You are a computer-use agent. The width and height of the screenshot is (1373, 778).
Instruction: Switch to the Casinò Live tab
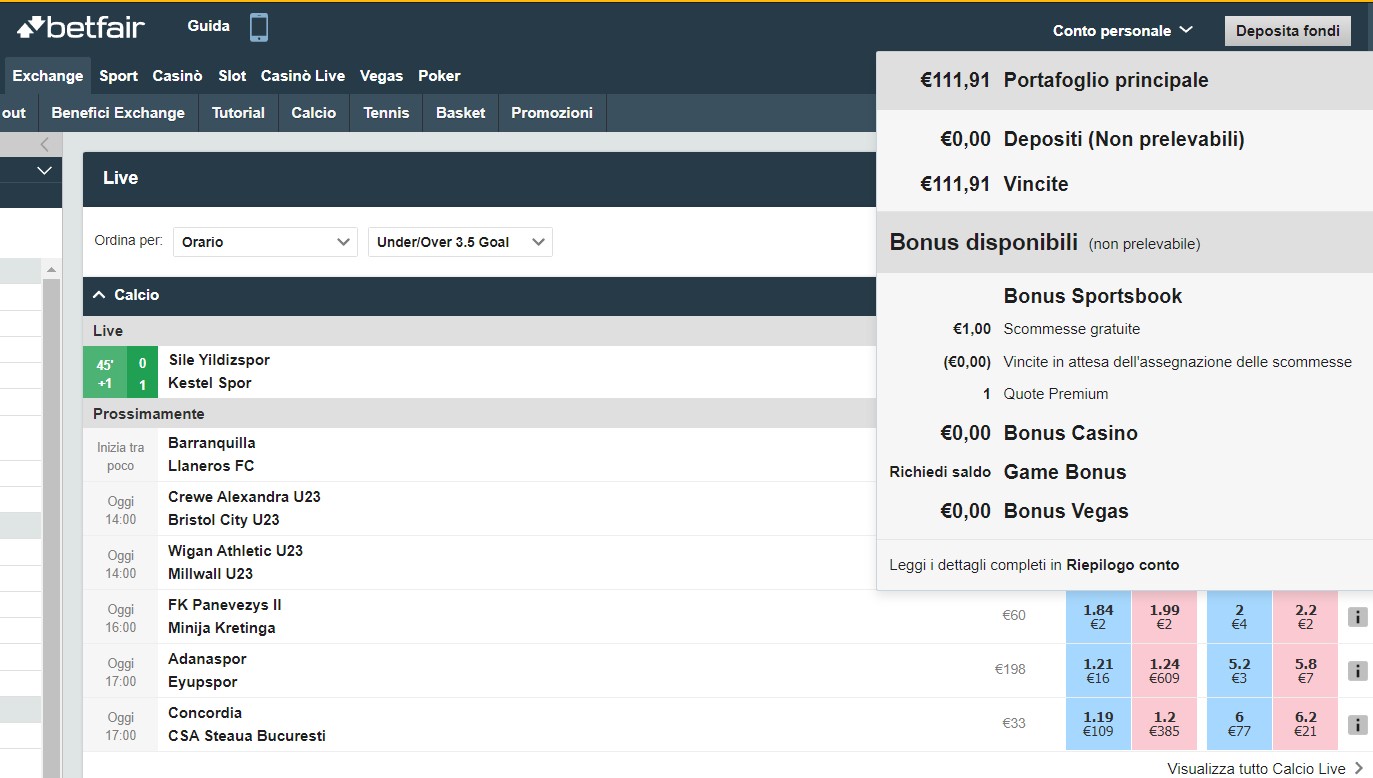coord(303,76)
